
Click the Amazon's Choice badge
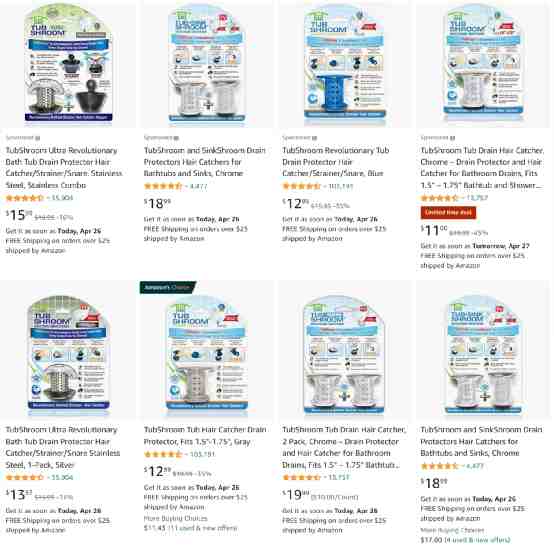[167, 287]
